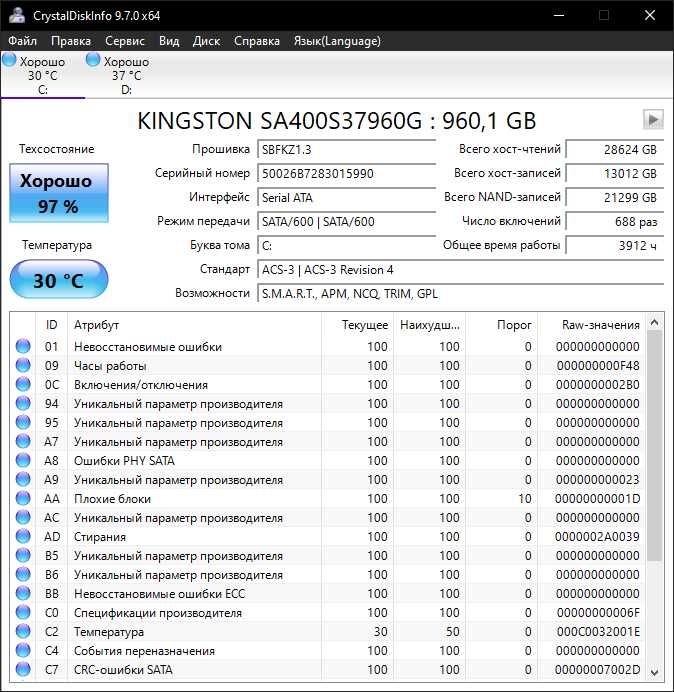
Task: Click raw value 0000002A0039 in Стирания row
Action: pos(597,537)
